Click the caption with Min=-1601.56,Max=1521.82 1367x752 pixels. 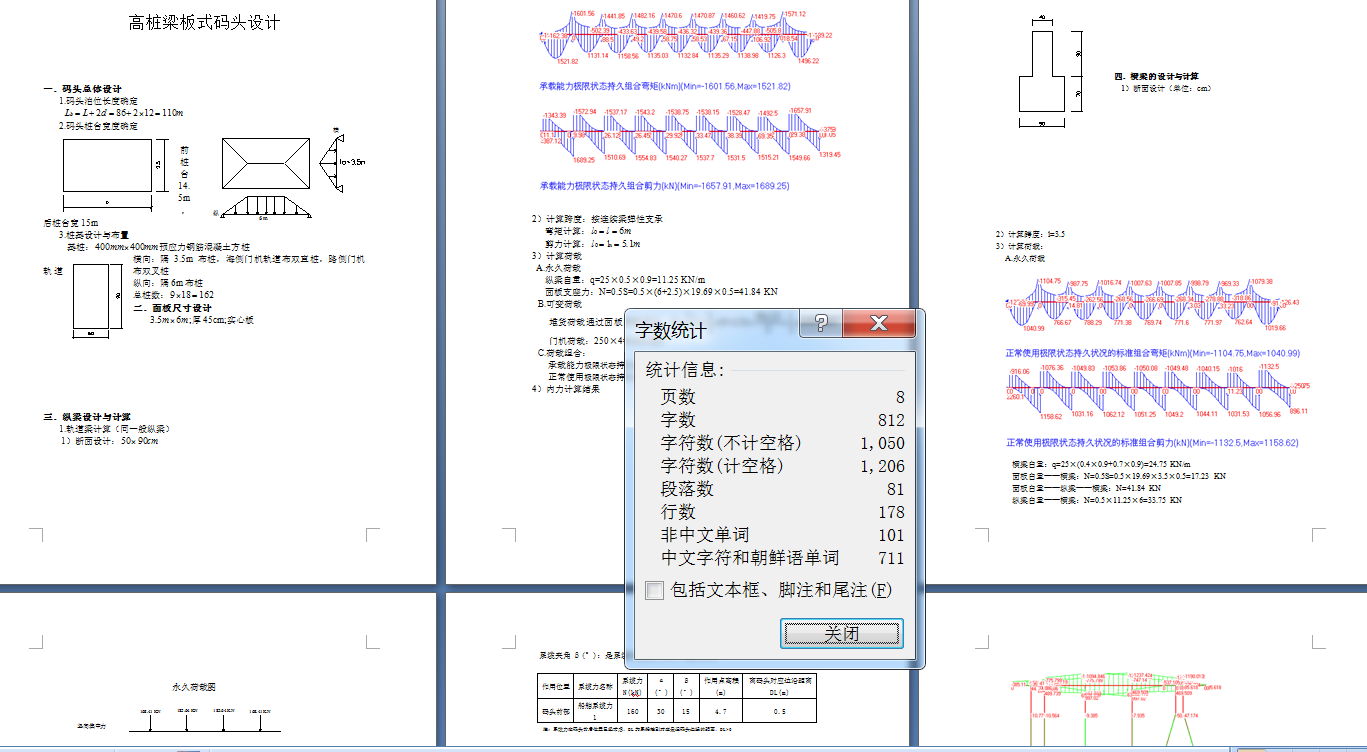(x=665, y=87)
